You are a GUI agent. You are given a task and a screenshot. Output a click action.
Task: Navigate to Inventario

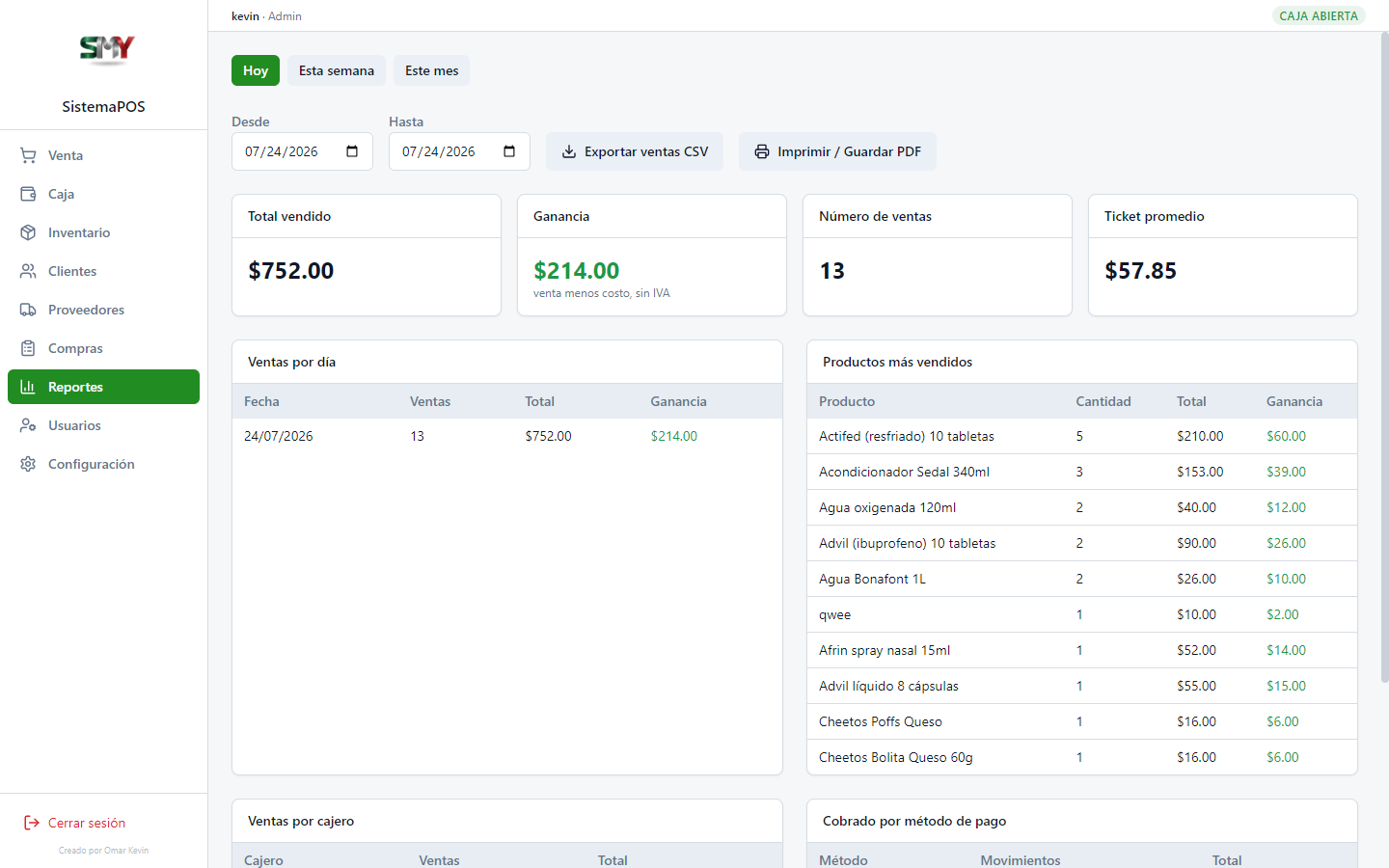pos(103,232)
